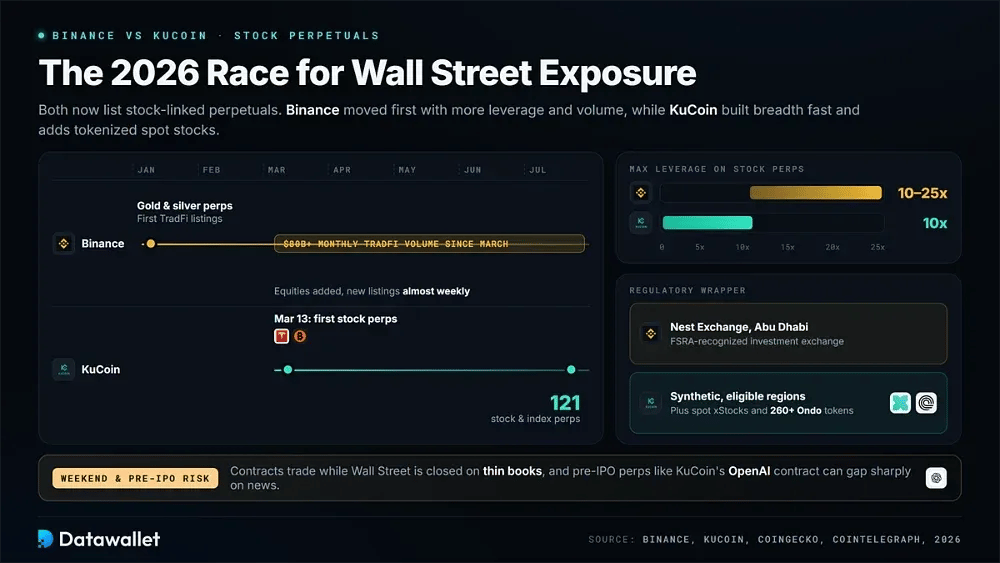This screenshot has width=1000, height=563.
Task: Select the Nest Exchange, Abu Dhabi card
Action: pyautogui.click(x=788, y=333)
